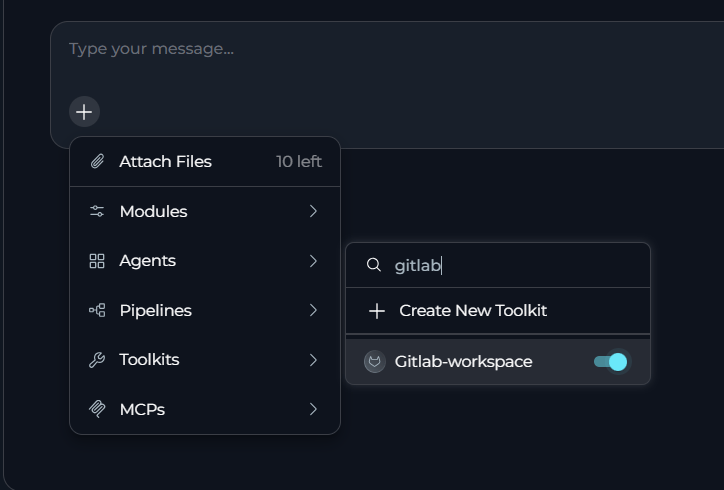Screen dimensions: 724x490
Task: Click the plus icon beside Create New Toolkit
Action: tap(377, 311)
